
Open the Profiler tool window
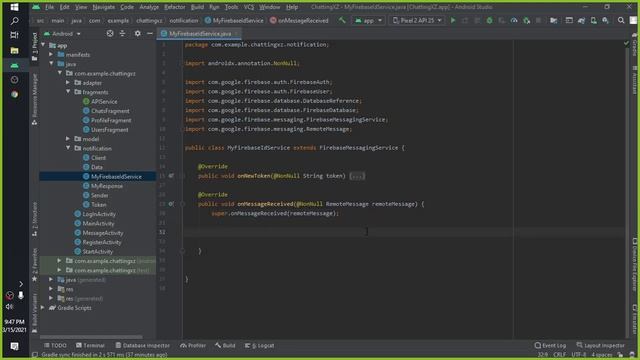[193, 345]
